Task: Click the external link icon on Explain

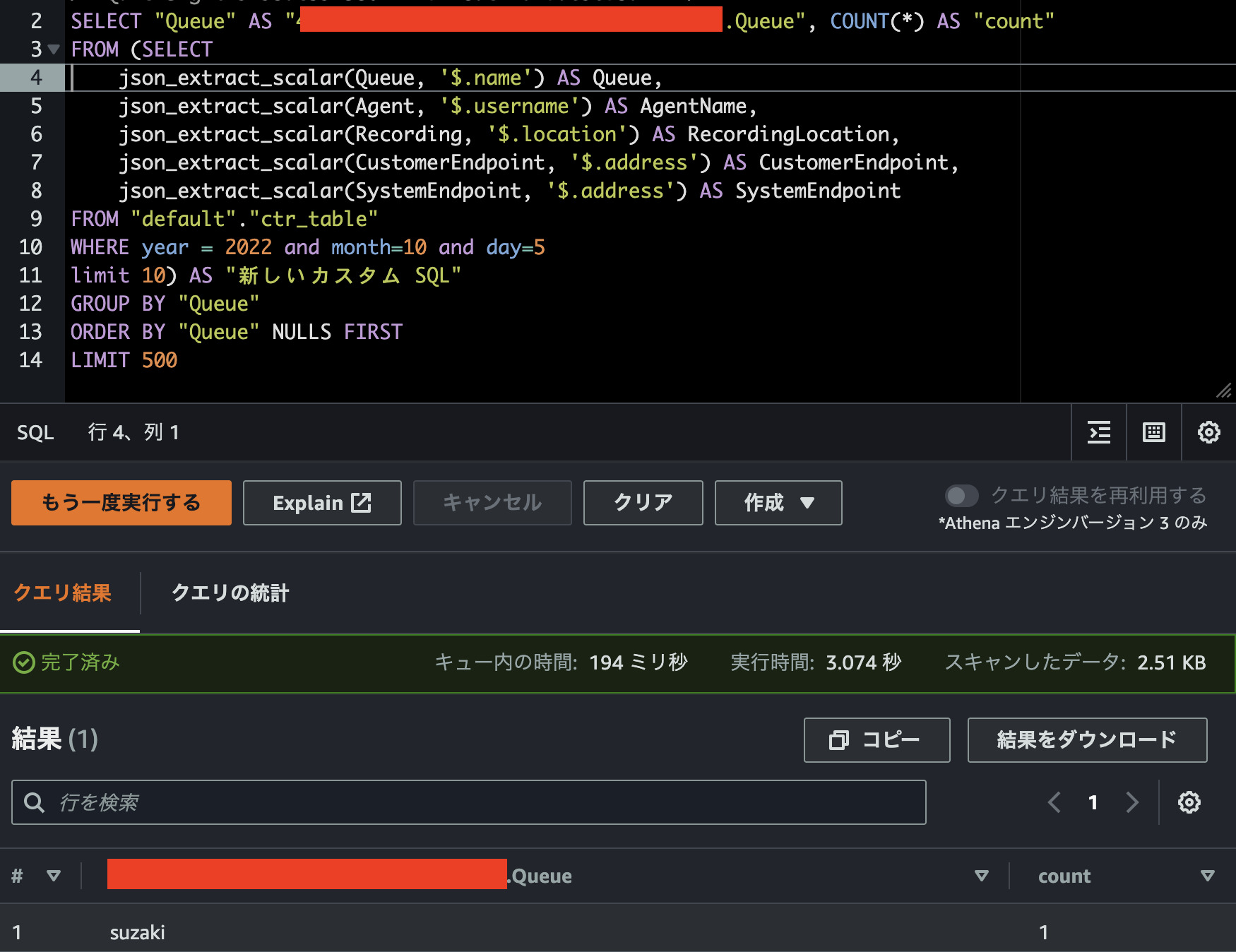Action: click(x=362, y=502)
